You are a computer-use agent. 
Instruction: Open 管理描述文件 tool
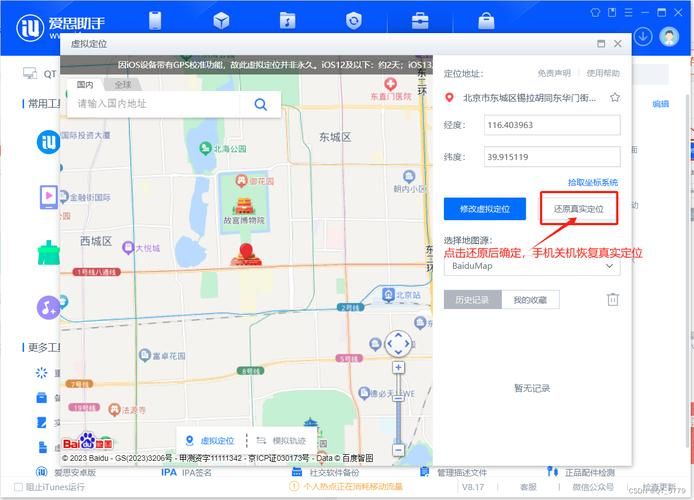(x=454, y=472)
